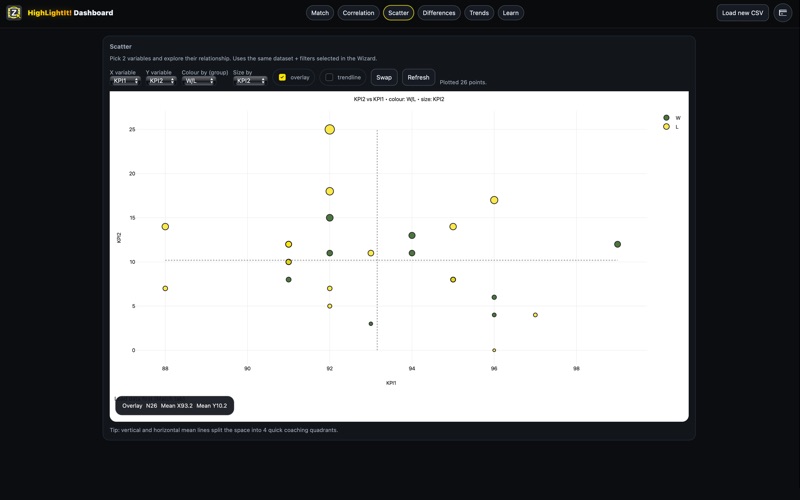This screenshot has width=800, height=500.
Task: Open the Trends tab
Action: click(x=479, y=13)
